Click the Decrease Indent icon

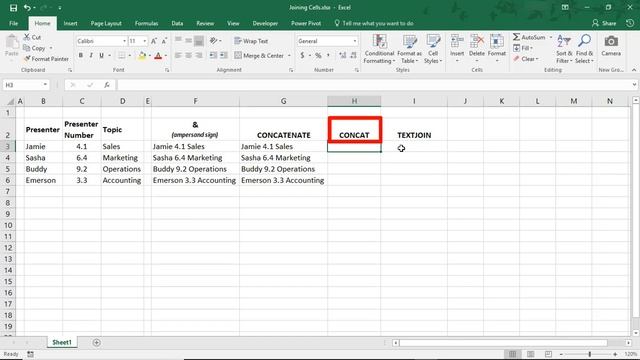click(213, 56)
